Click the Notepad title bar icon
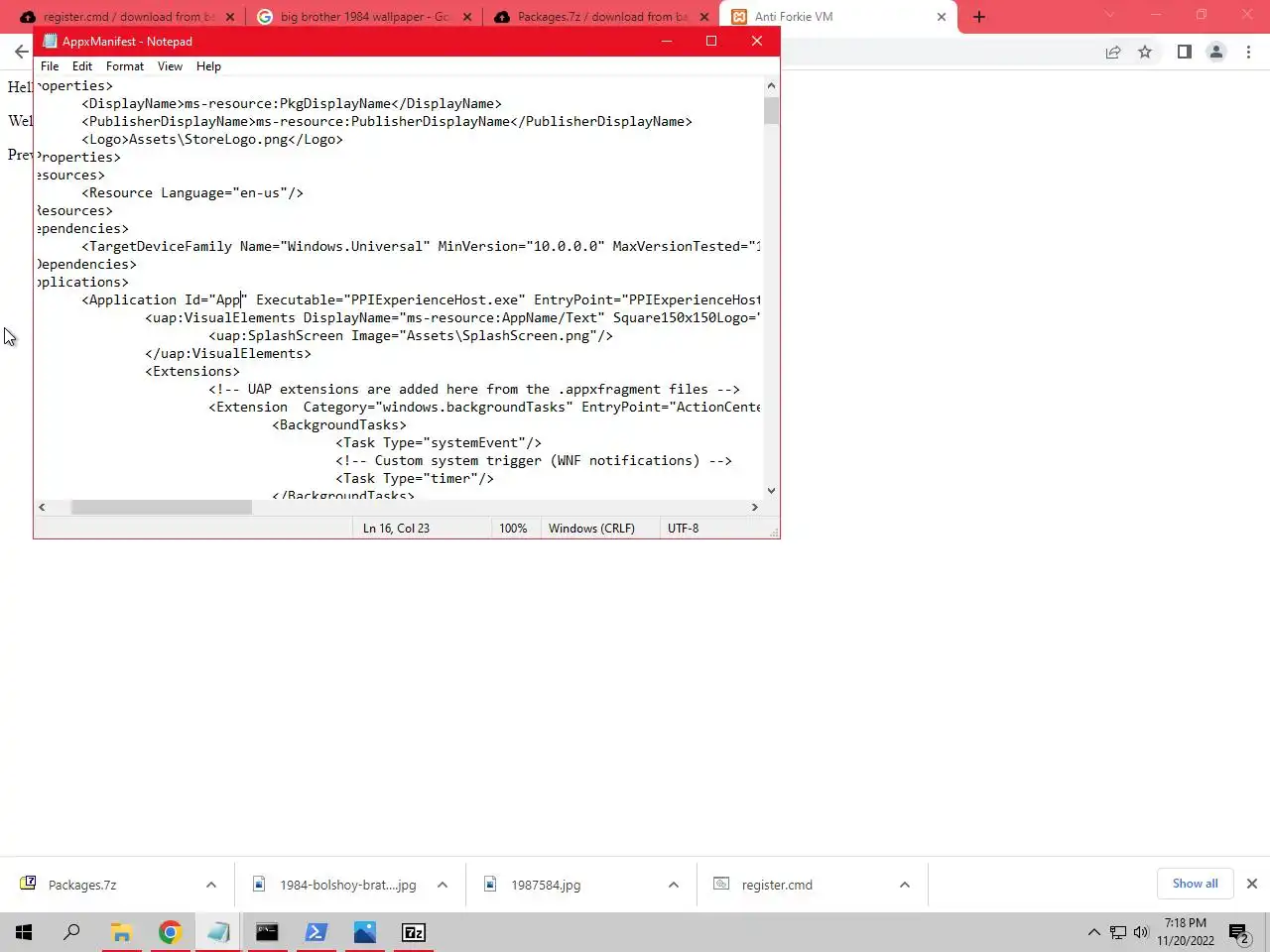Viewport: 1270px width, 952px height. (x=50, y=41)
